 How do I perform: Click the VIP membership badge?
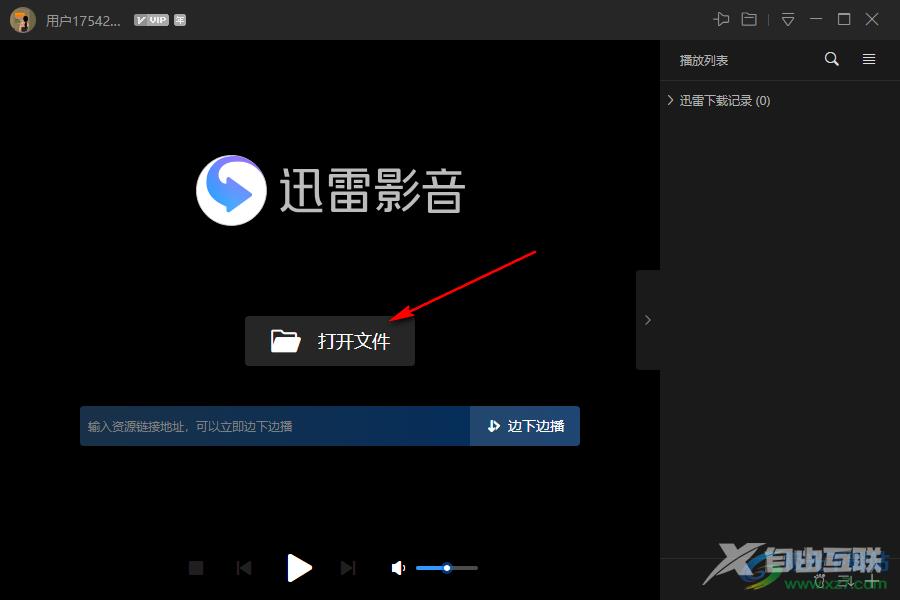coord(152,20)
